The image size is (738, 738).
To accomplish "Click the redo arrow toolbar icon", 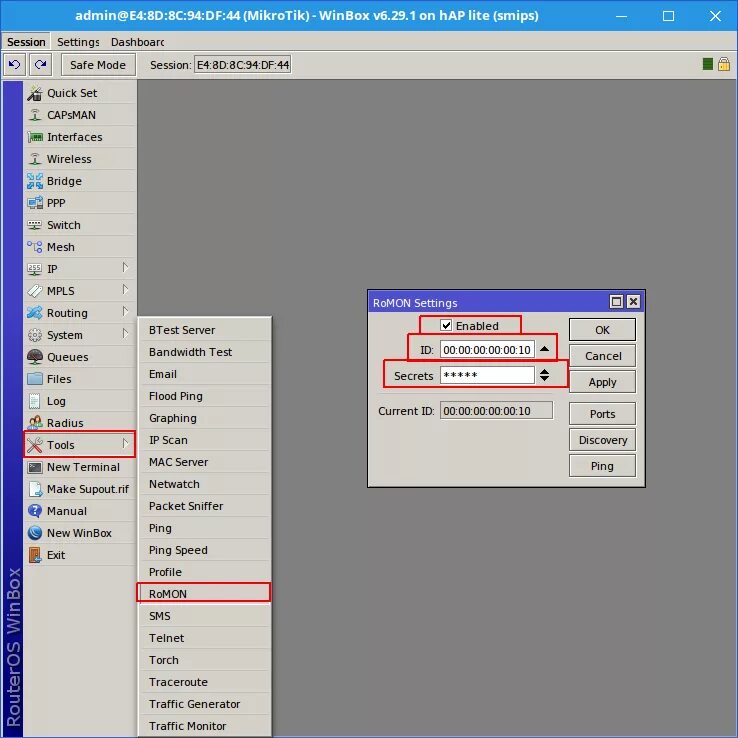I will [40, 64].
